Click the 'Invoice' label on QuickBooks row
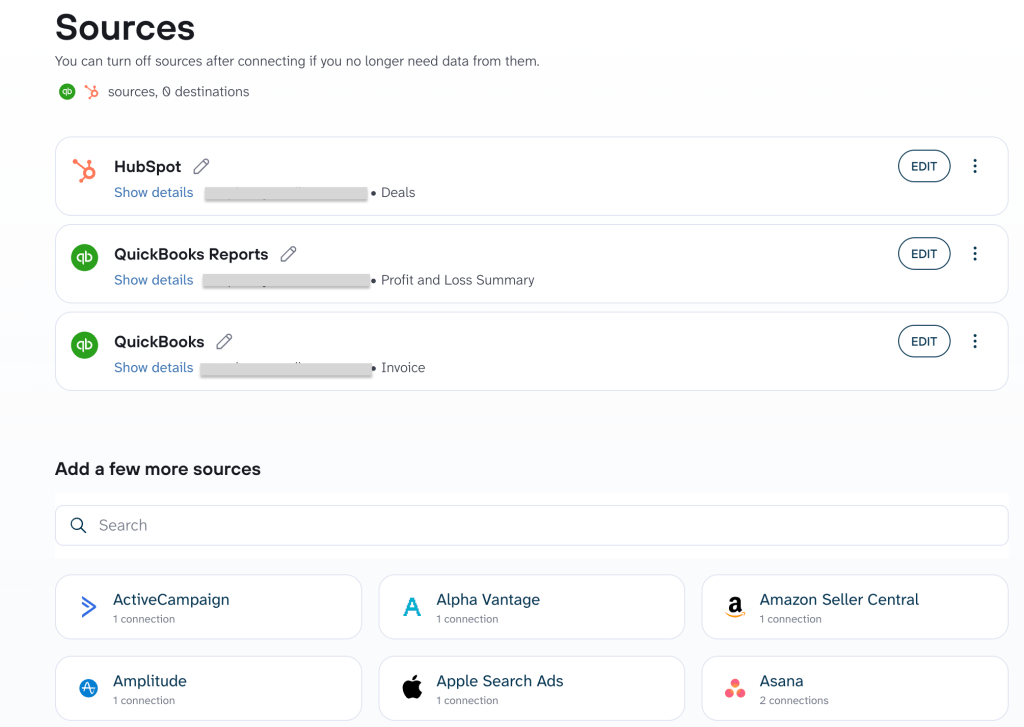This screenshot has width=1024, height=727. point(403,368)
